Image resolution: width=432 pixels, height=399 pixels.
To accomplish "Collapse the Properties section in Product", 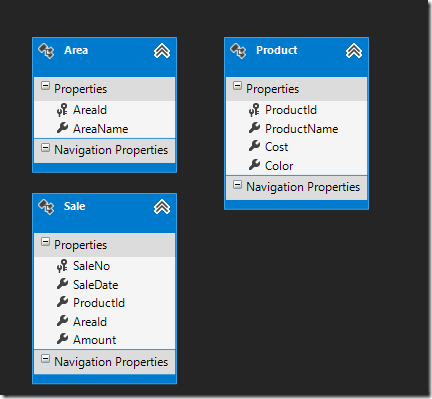I will pyautogui.click(x=237, y=86).
